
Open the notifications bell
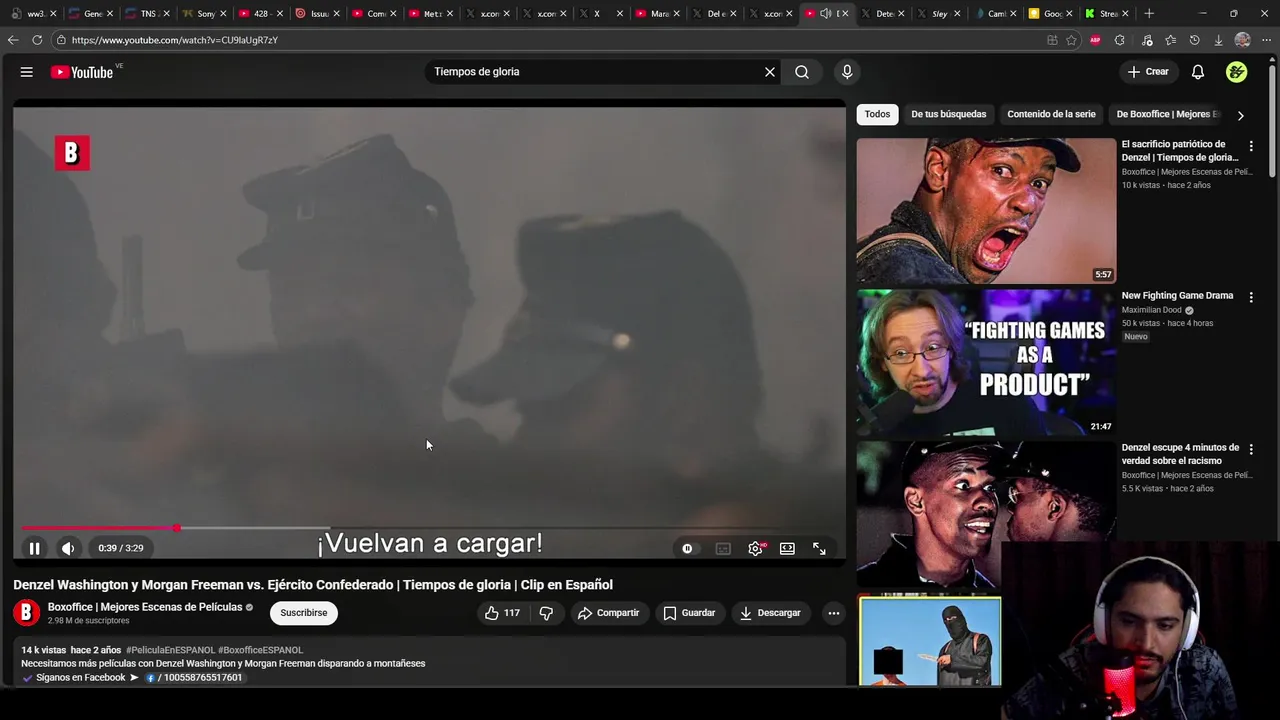(1198, 72)
